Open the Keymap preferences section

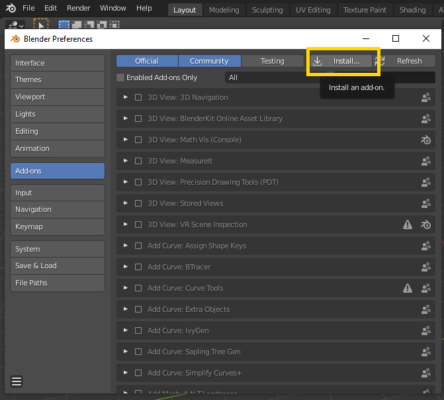[58, 227]
